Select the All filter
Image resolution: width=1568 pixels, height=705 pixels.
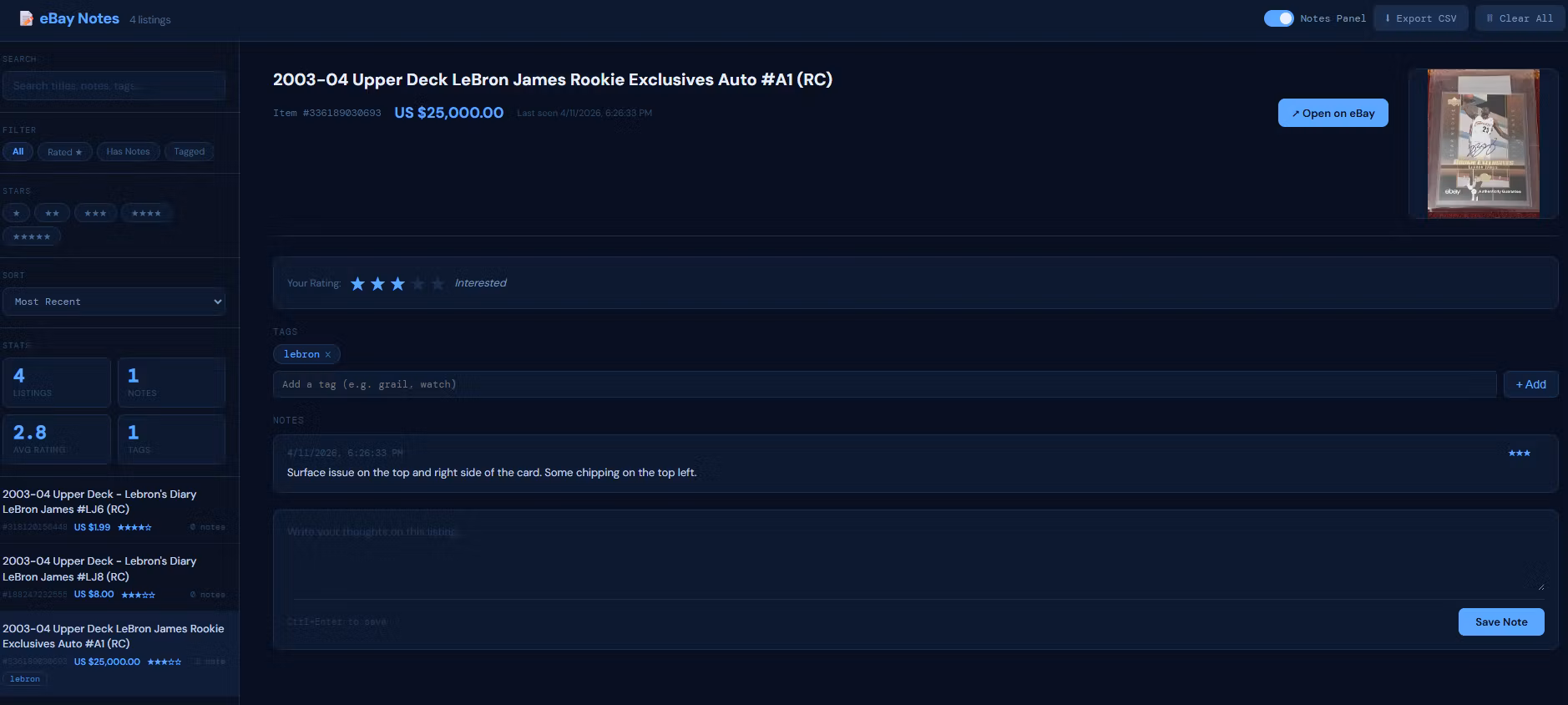(x=18, y=152)
